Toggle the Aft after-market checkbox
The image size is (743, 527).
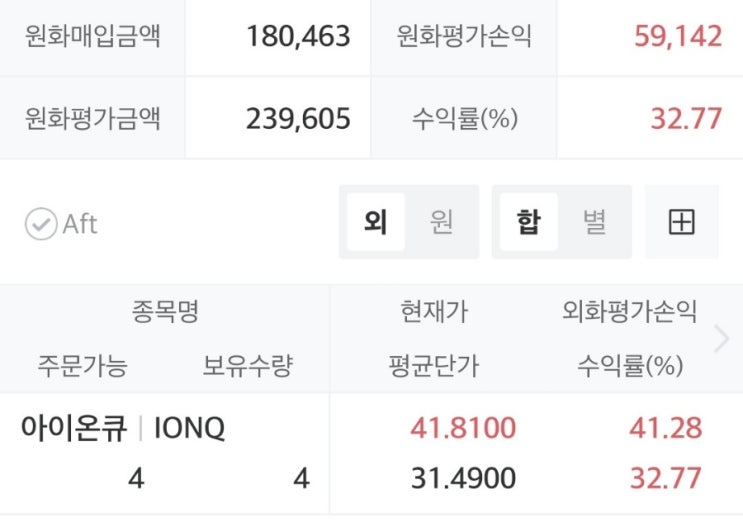click(42, 224)
